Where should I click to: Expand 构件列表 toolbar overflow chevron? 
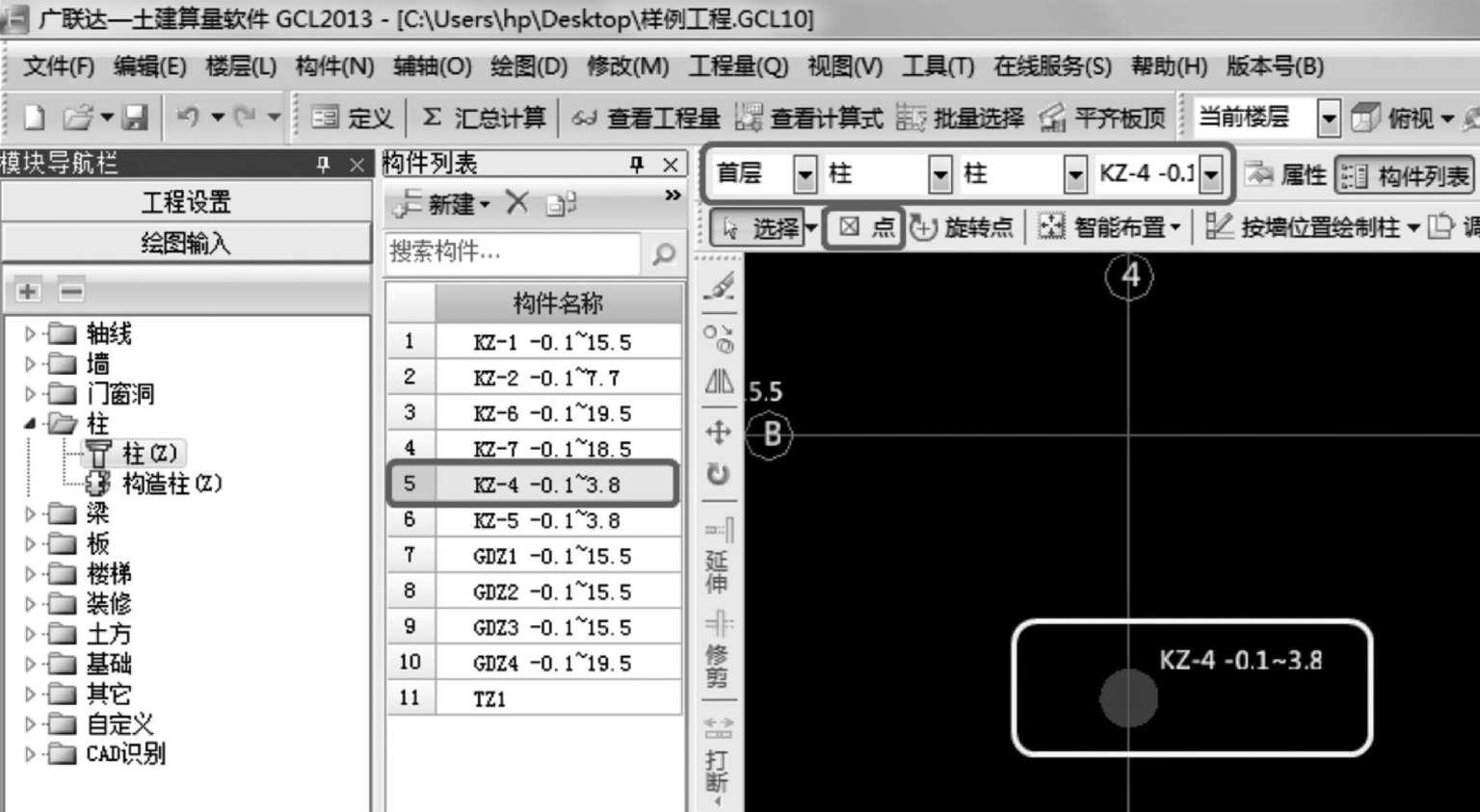pyautogui.click(x=673, y=196)
